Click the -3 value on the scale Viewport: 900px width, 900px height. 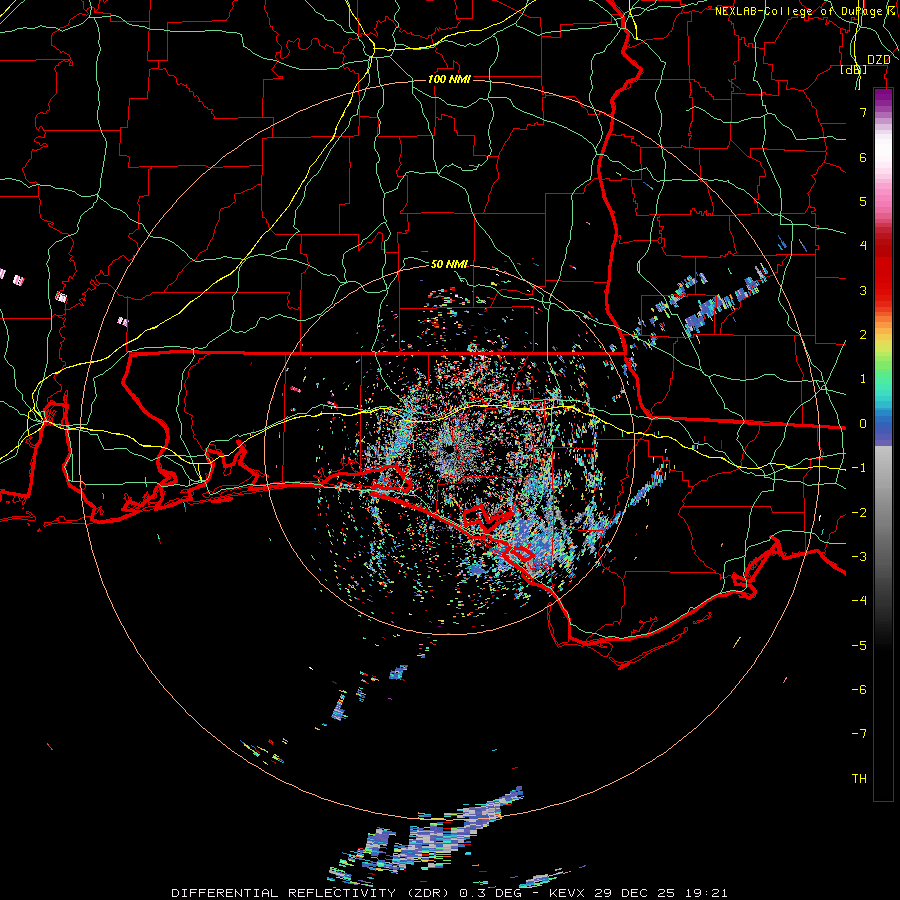point(859,557)
